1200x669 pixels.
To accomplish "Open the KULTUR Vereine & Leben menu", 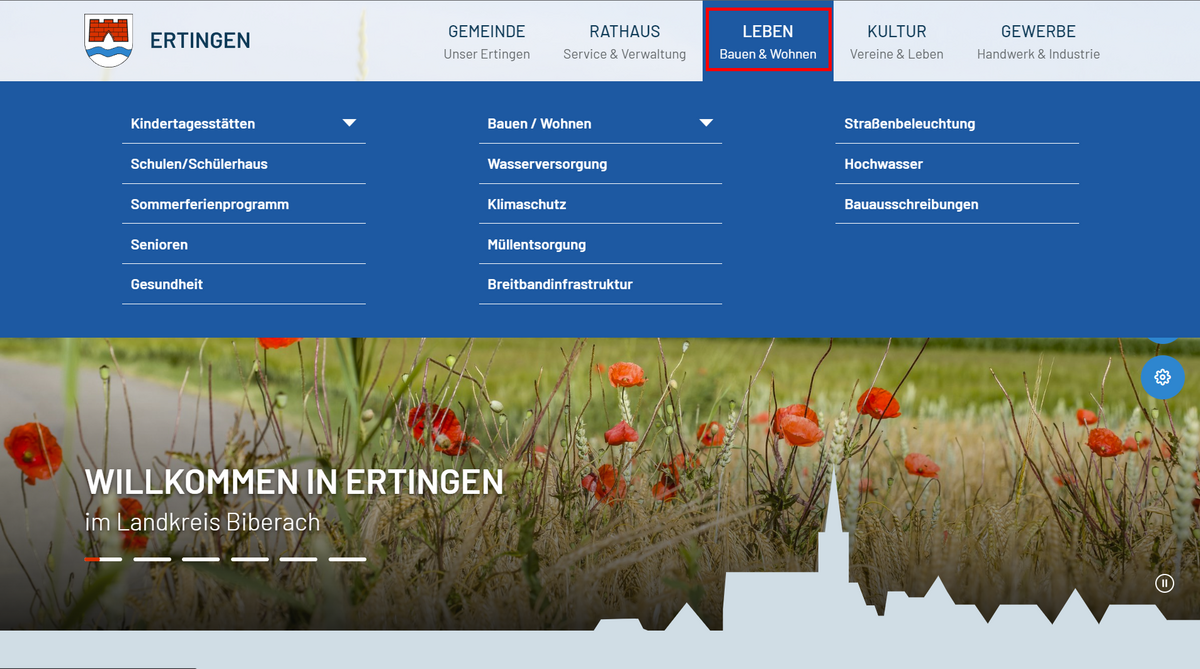I will click(x=897, y=42).
